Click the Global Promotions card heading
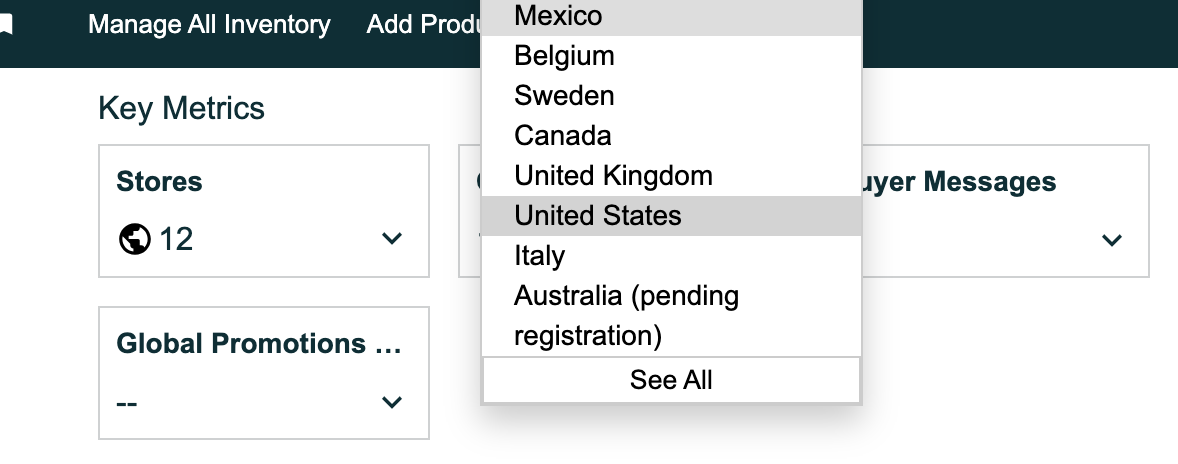Screen dimensions: 1178x464 [259, 343]
